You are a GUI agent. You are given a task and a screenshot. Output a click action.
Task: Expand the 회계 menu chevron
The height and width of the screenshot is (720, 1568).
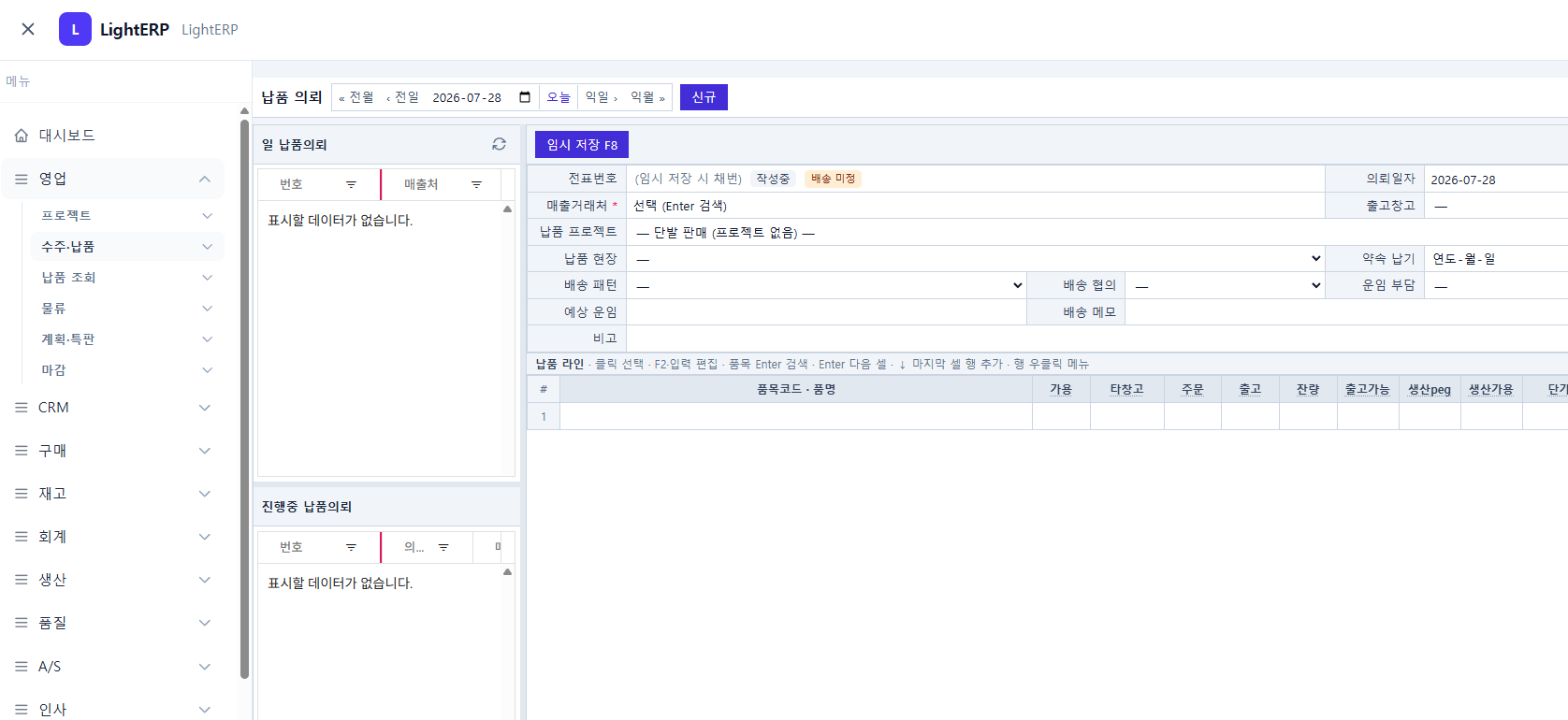tap(205, 537)
